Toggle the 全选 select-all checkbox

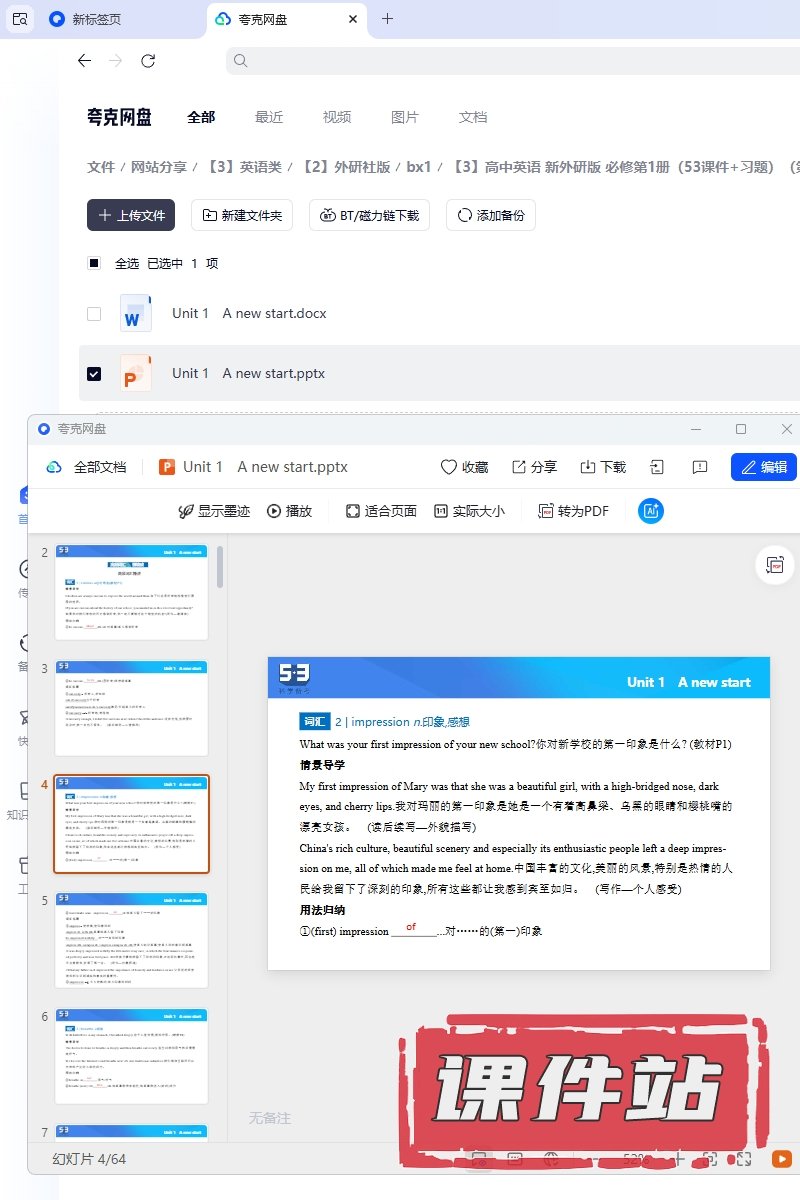coord(94,263)
